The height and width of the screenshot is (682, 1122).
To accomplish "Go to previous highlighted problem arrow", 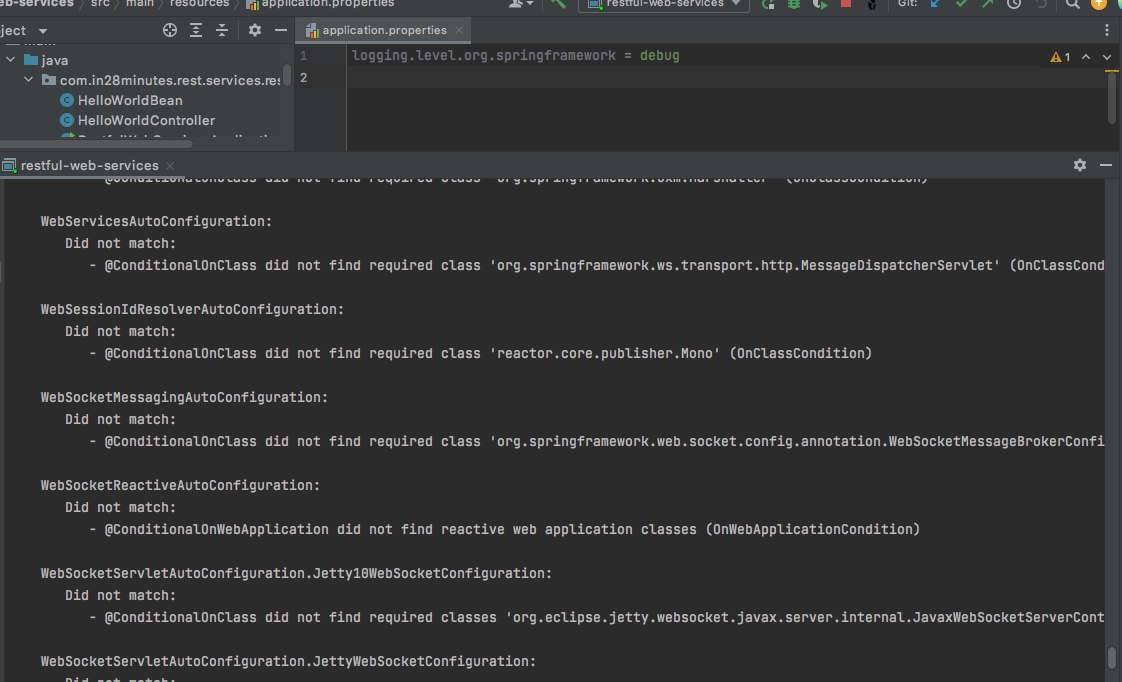I will [1086, 57].
